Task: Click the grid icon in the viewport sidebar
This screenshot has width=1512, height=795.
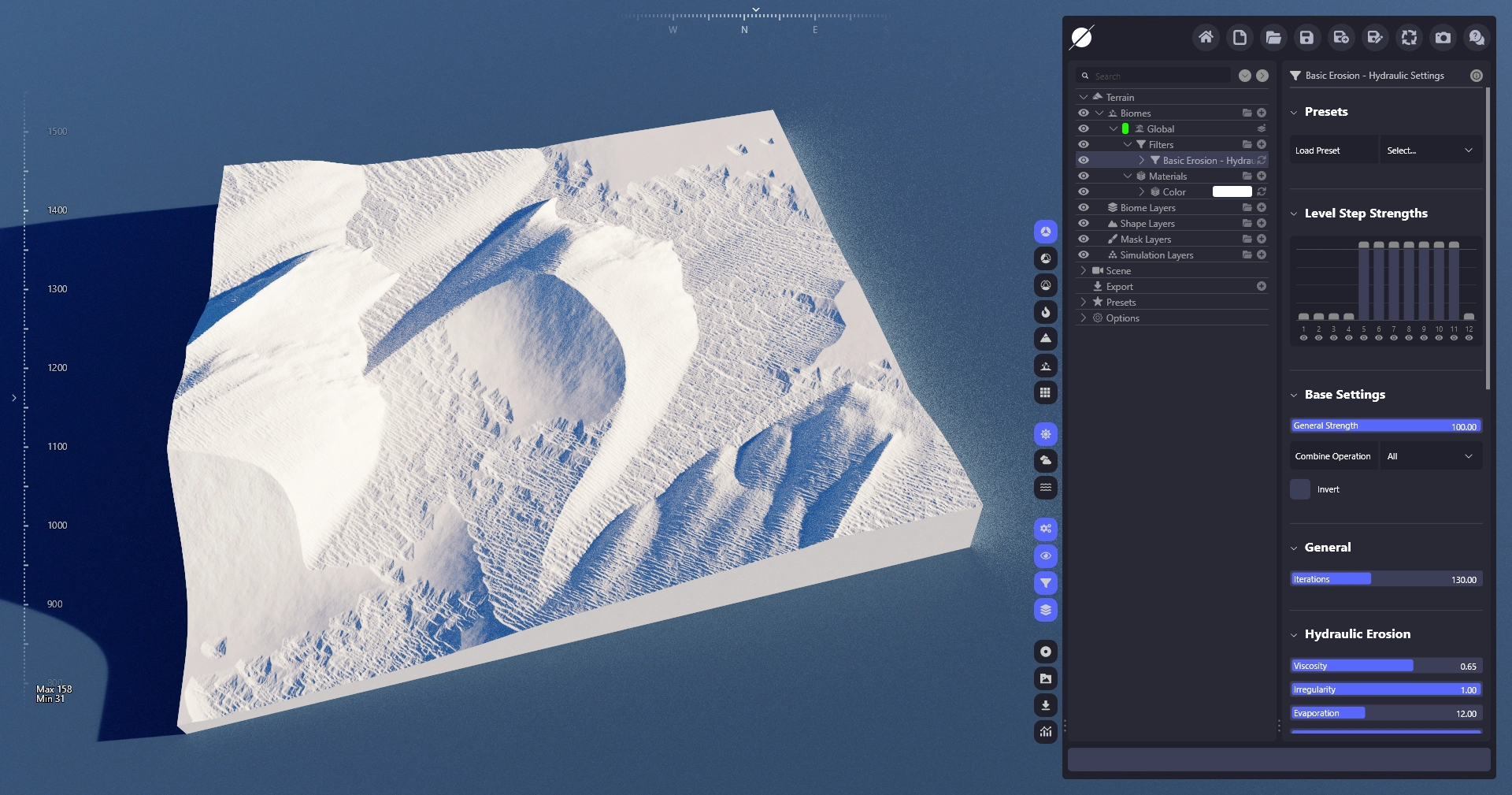Action: click(1045, 392)
